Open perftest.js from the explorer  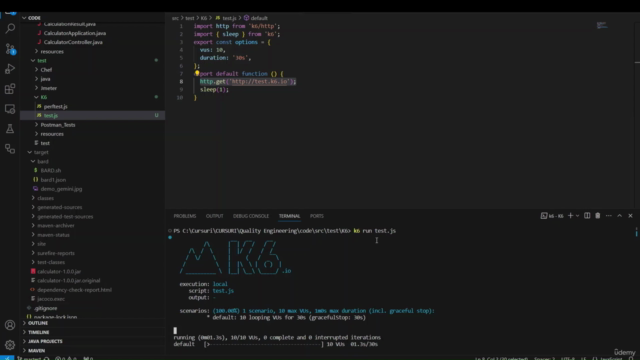click(56, 107)
